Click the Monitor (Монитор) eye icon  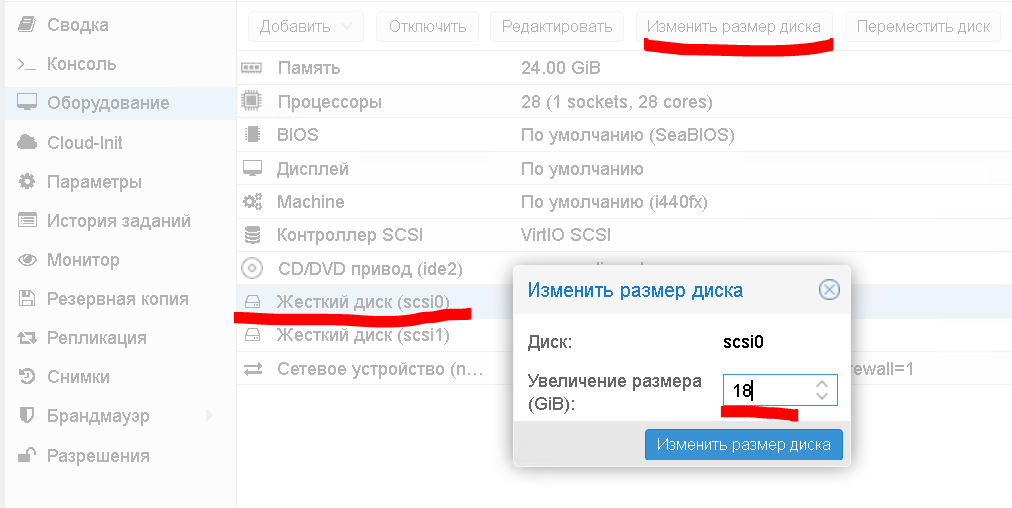point(27,260)
